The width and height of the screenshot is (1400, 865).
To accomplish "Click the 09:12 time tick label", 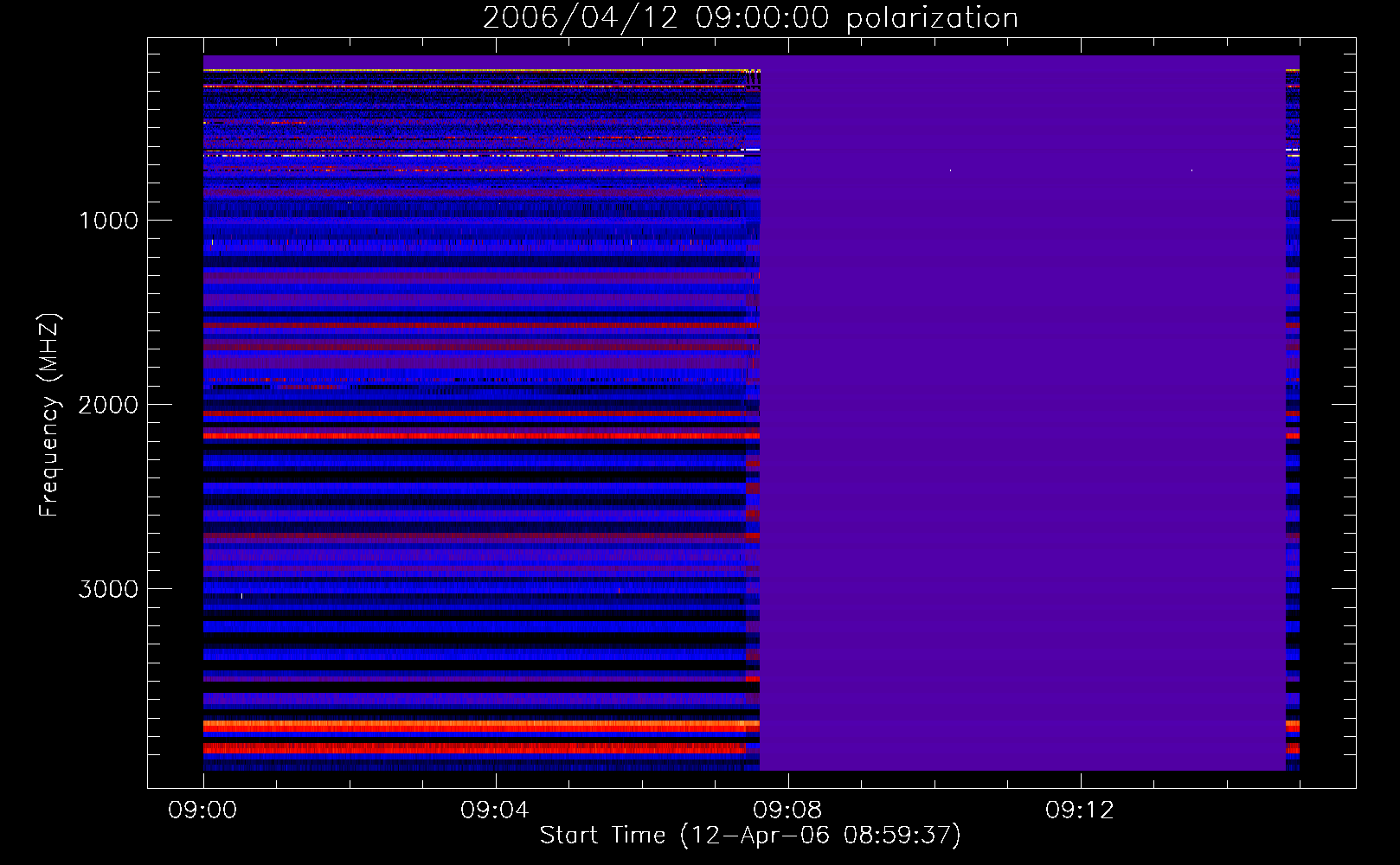I will pyautogui.click(x=1080, y=811).
